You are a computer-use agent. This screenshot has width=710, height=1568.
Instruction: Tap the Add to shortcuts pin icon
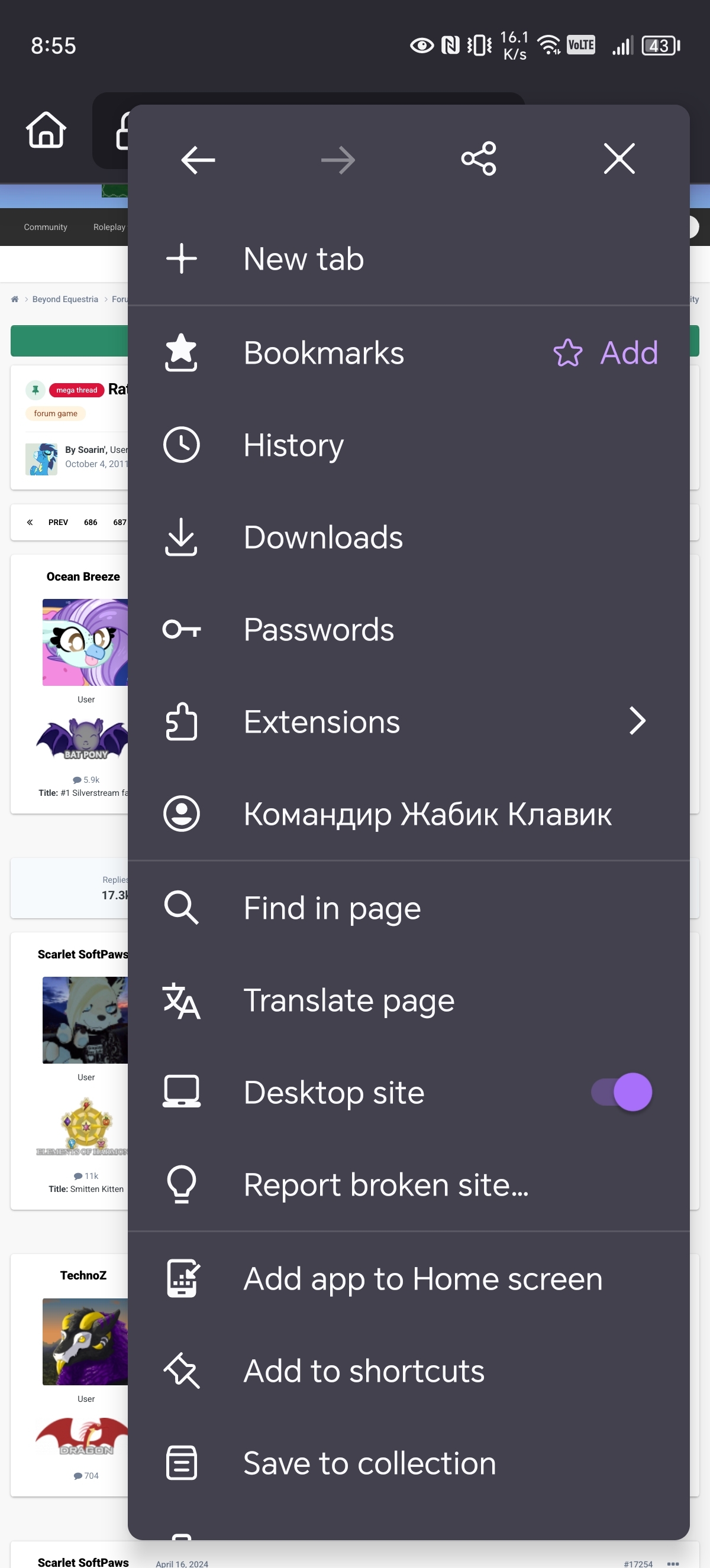[182, 1371]
